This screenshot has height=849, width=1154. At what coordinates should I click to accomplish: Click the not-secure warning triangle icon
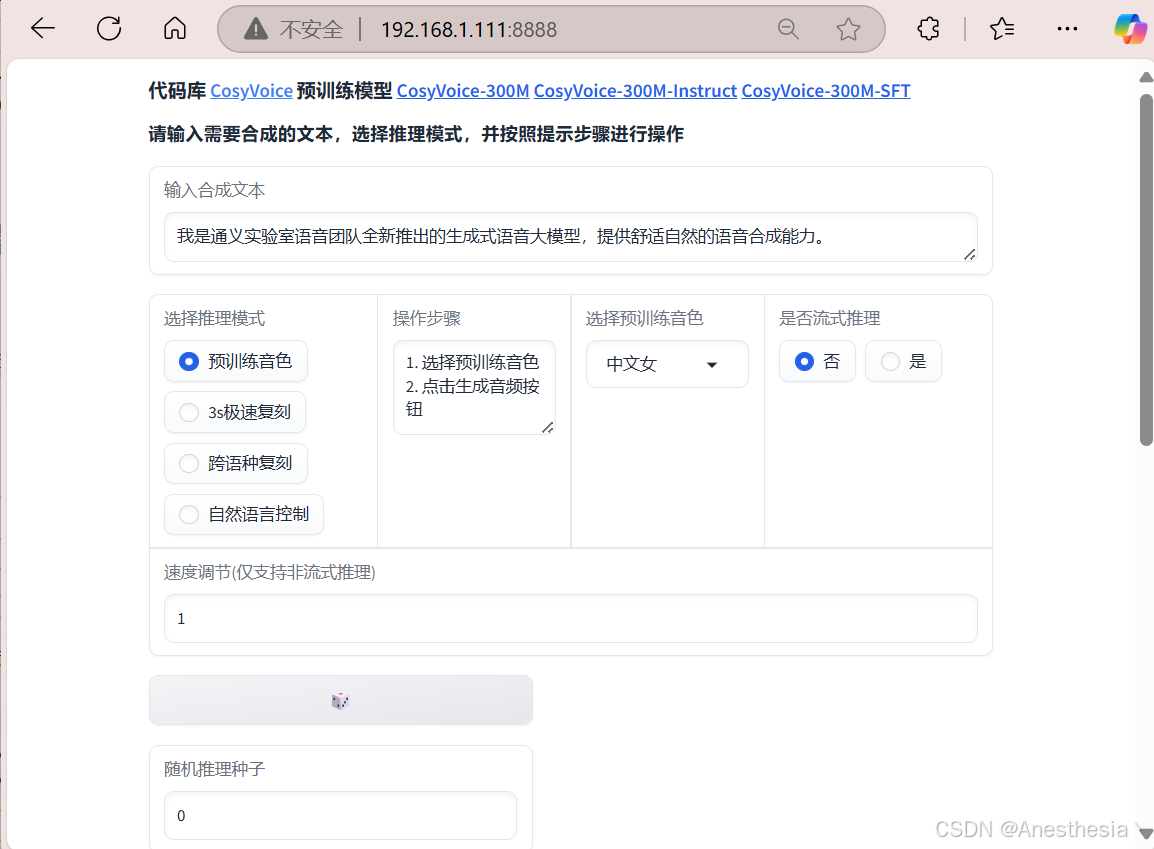point(255,29)
